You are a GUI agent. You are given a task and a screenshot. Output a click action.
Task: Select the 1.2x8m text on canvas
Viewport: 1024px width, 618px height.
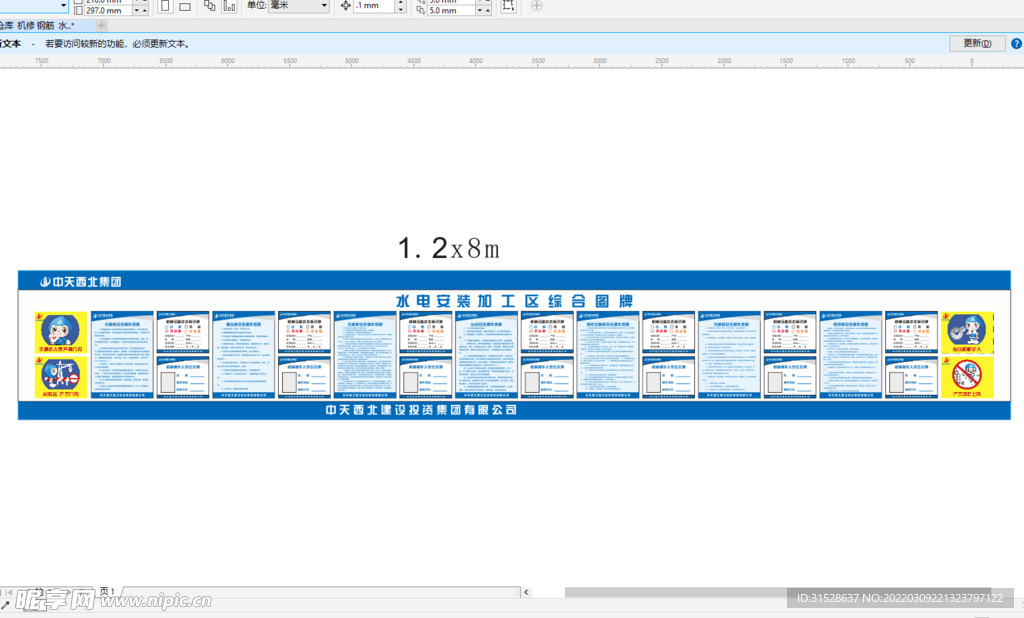[x=447, y=248]
